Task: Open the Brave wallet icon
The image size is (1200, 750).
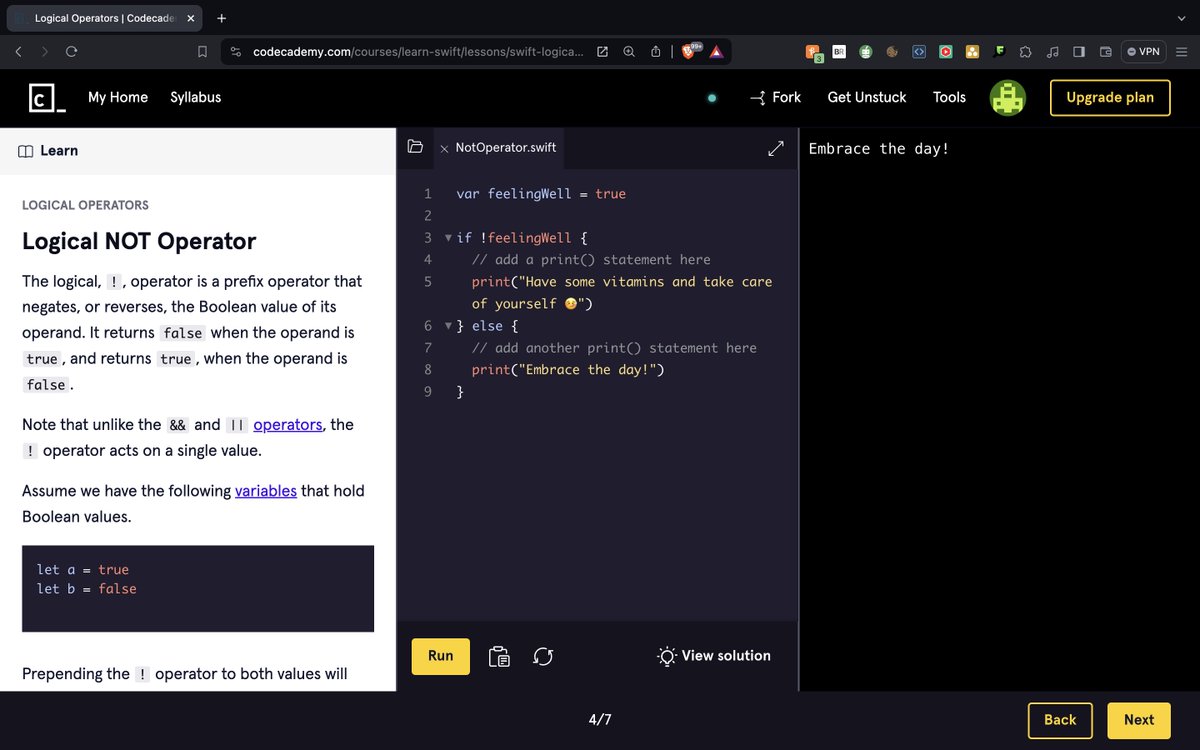Action: tap(1106, 51)
